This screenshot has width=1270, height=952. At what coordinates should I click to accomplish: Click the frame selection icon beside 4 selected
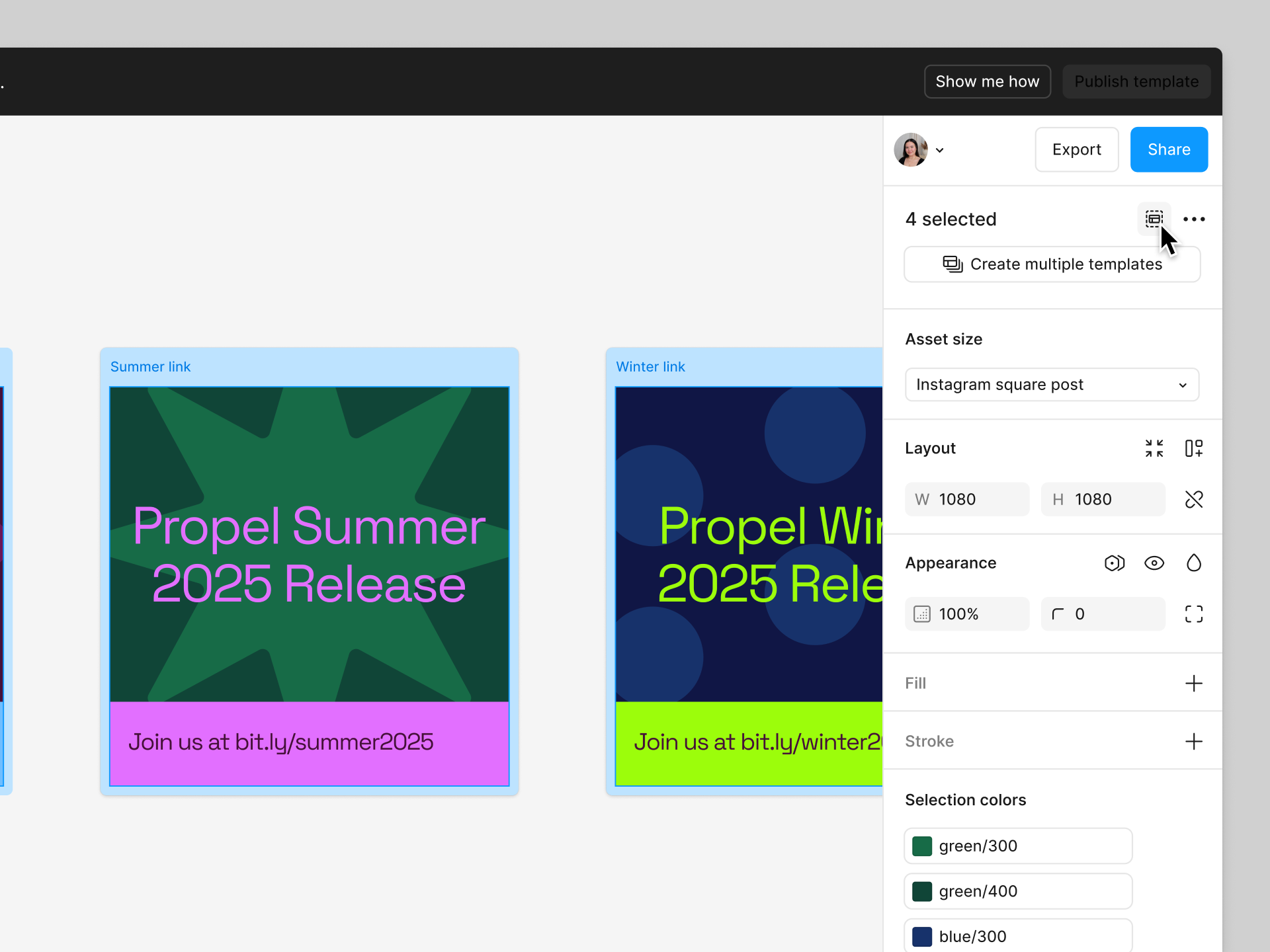pyautogui.click(x=1154, y=219)
